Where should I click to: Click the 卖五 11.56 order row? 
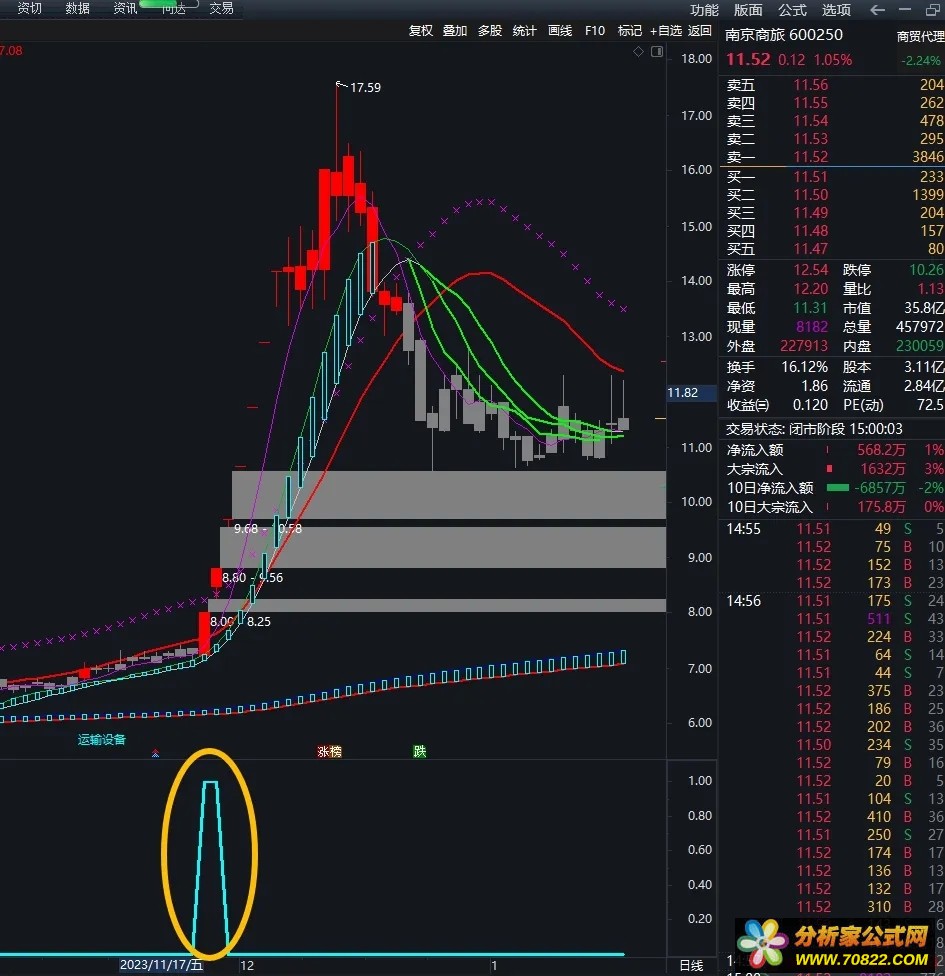pyautogui.click(x=835, y=85)
